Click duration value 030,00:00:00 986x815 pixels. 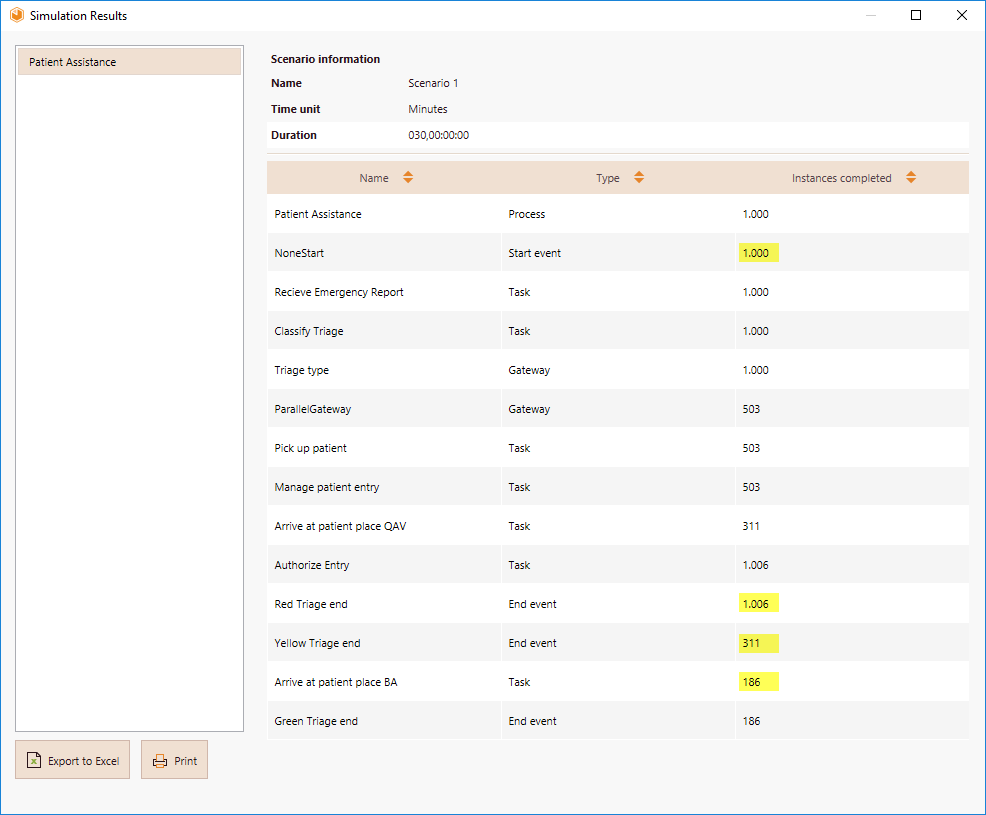point(438,135)
